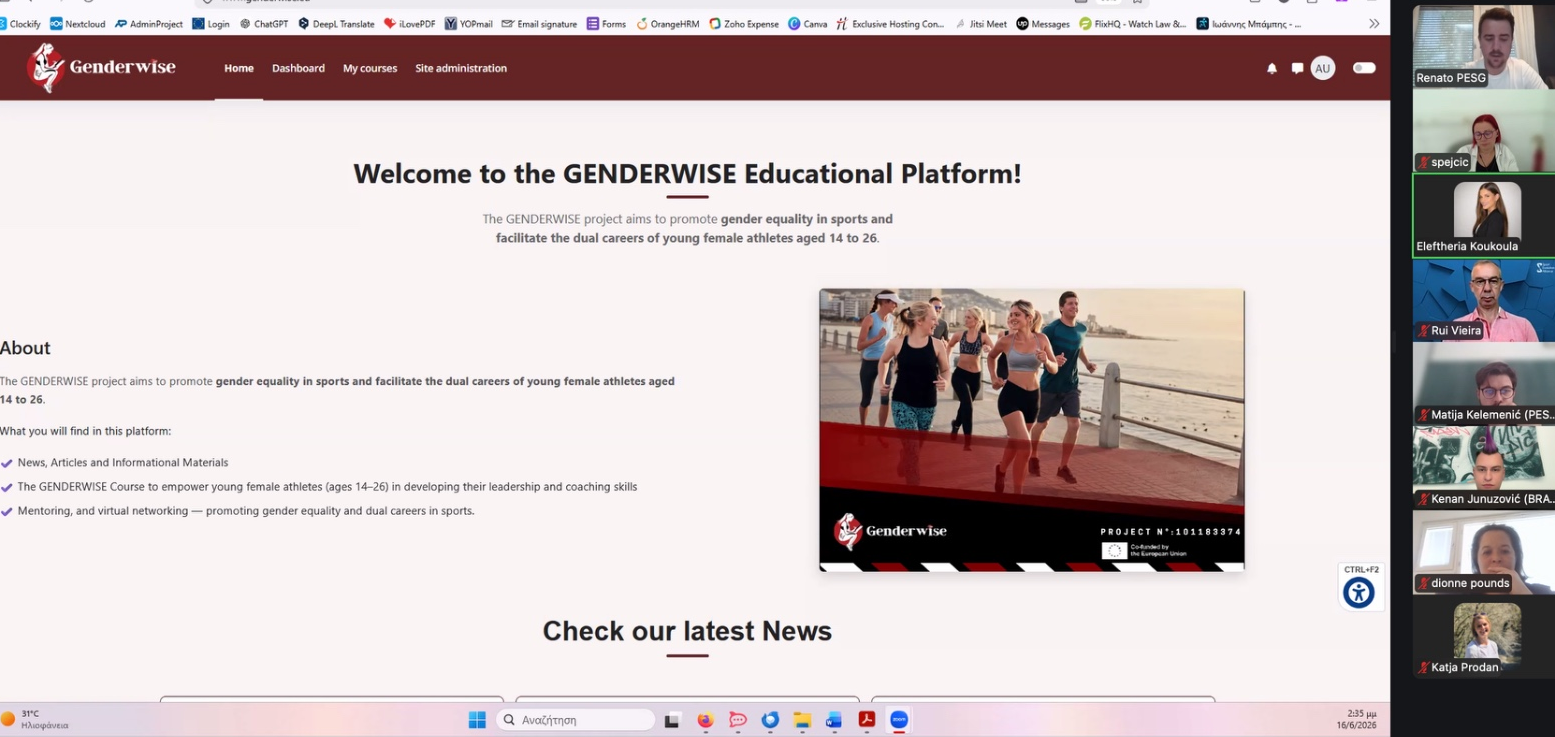
Task: Click the taskbar search box
Action: pyautogui.click(x=575, y=720)
